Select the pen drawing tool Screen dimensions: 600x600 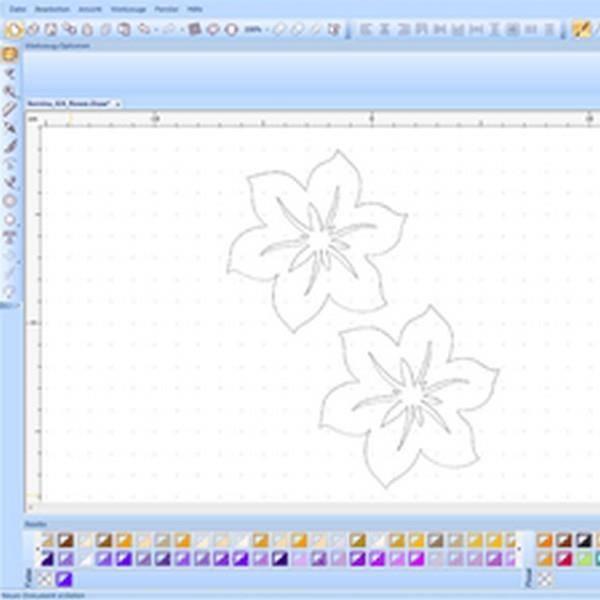coord(10,127)
